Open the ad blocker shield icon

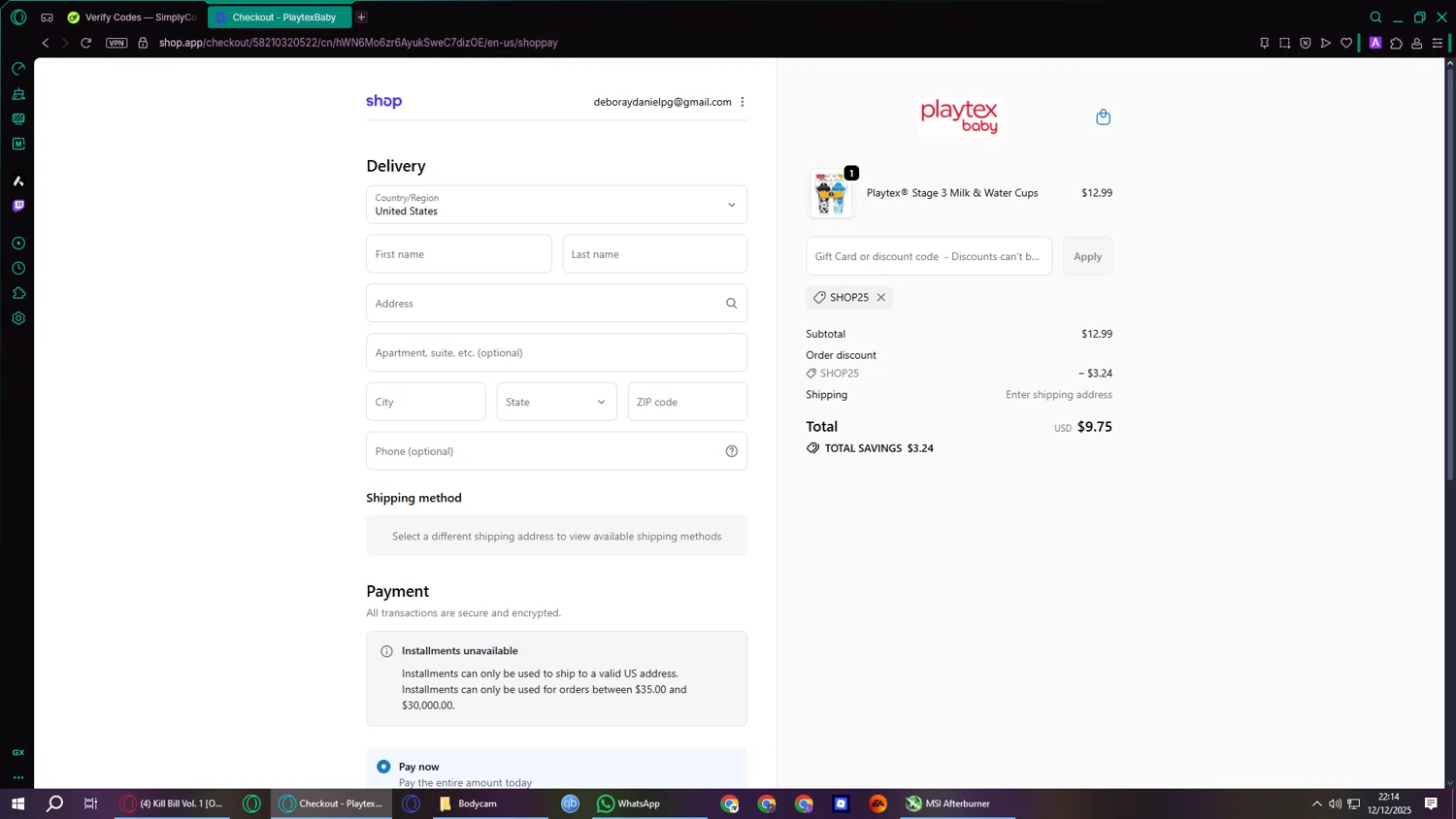click(1305, 43)
